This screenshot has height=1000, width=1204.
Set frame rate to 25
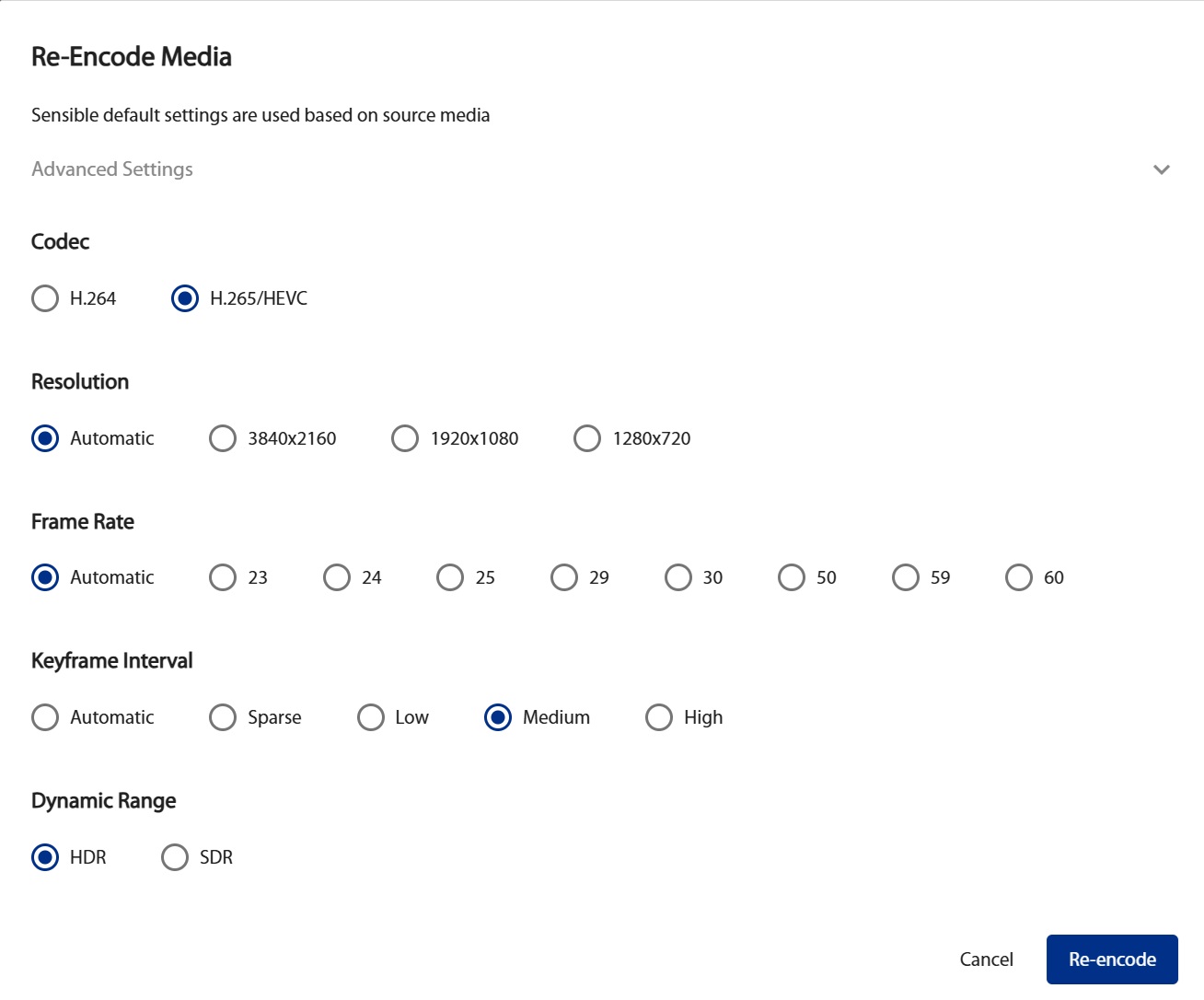450,577
